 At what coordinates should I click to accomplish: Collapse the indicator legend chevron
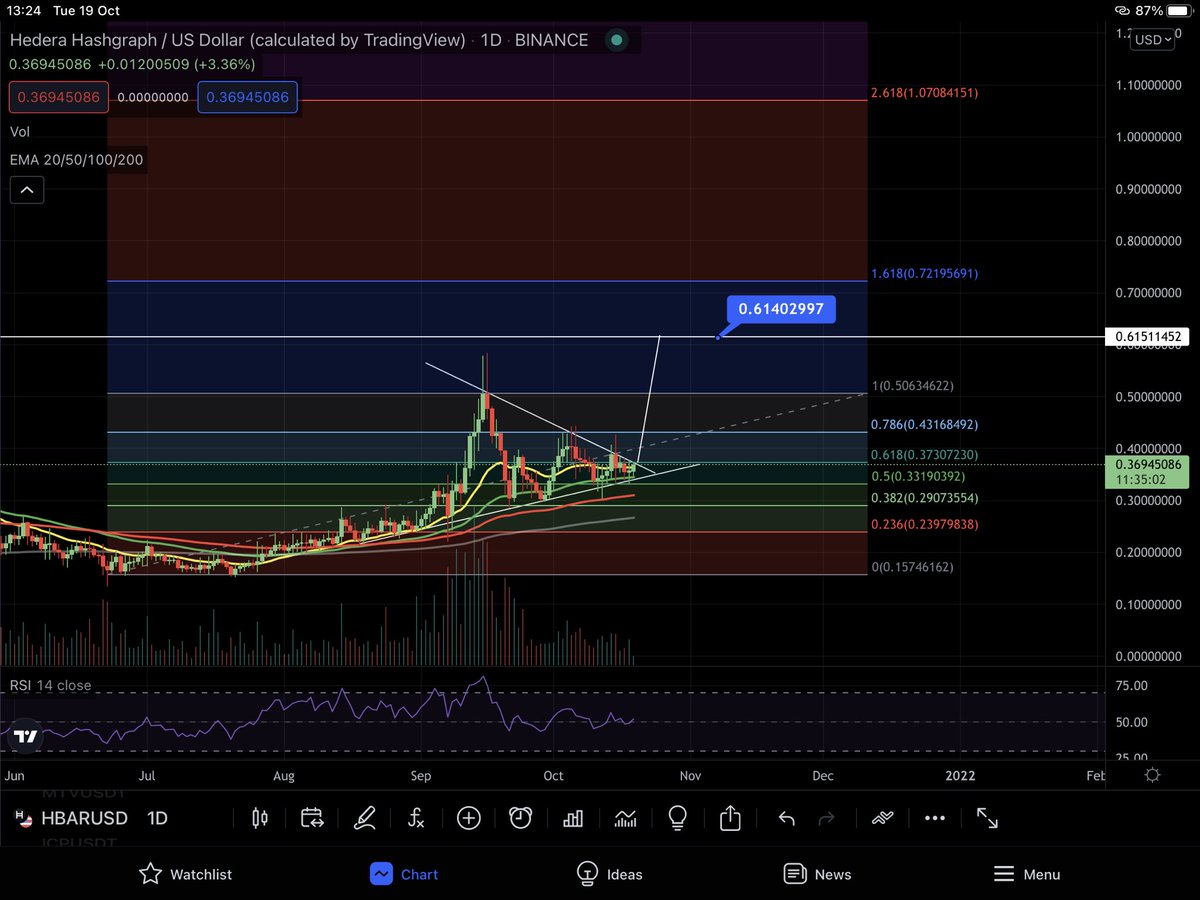(27, 189)
